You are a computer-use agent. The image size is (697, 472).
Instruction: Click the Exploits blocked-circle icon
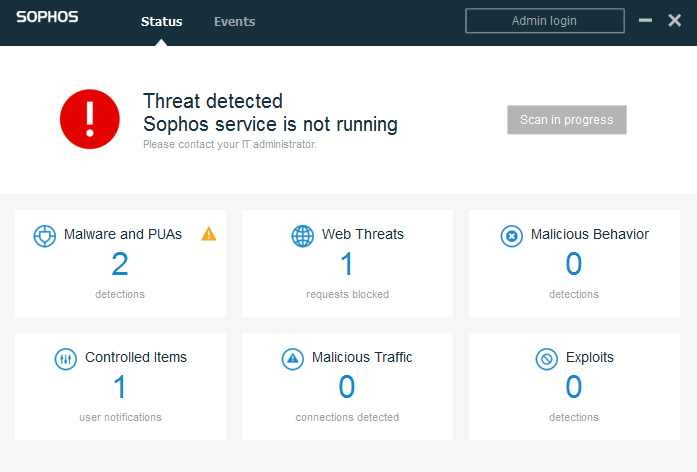click(x=546, y=358)
